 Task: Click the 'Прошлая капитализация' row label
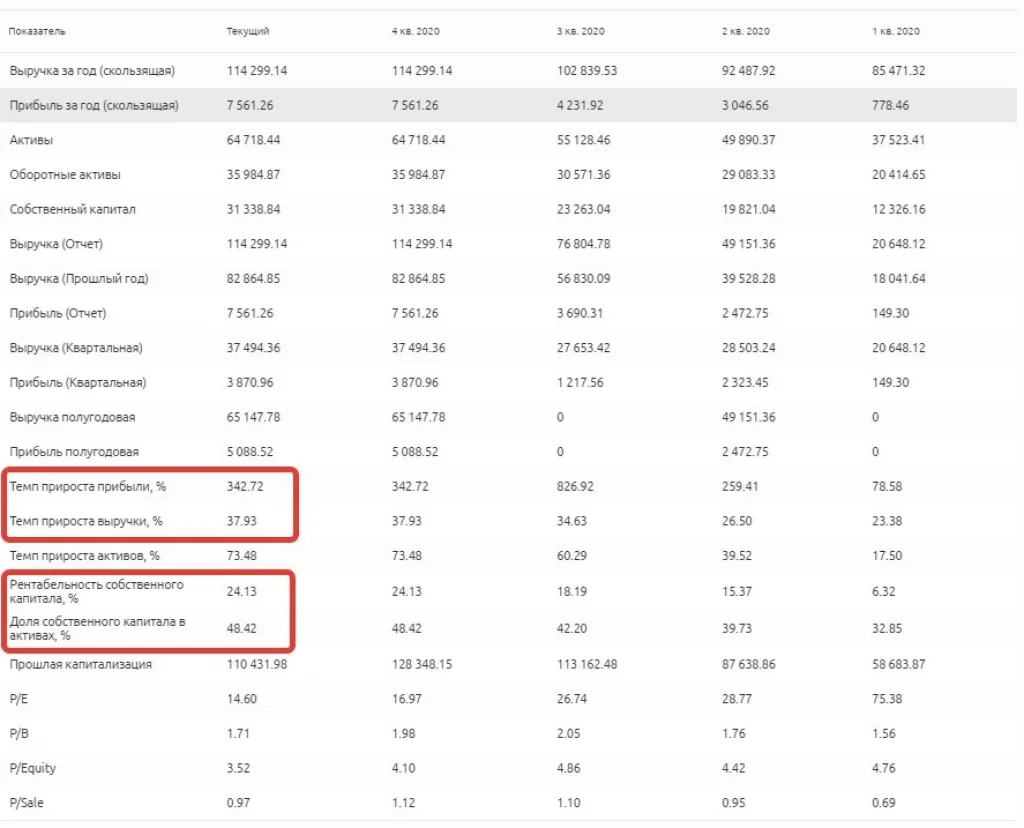(80, 664)
